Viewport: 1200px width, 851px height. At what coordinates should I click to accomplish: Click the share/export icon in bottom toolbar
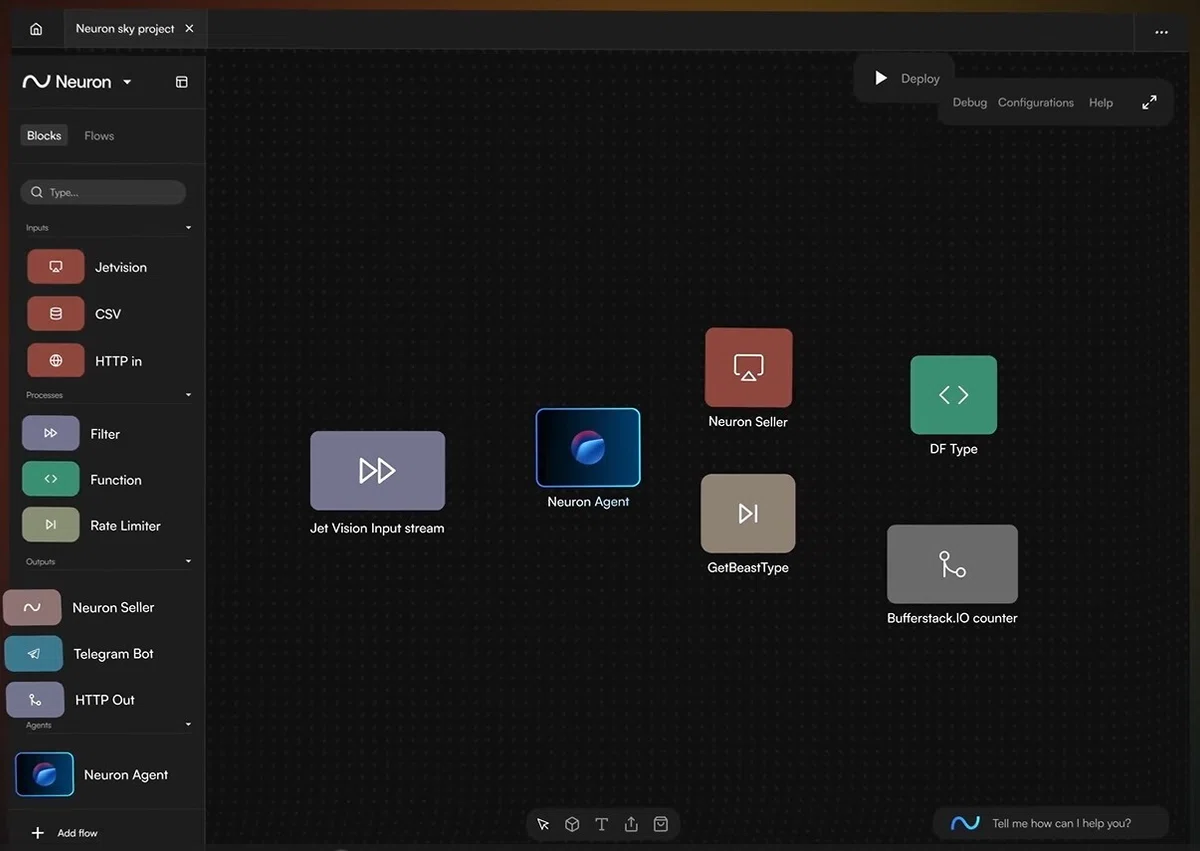click(x=631, y=825)
